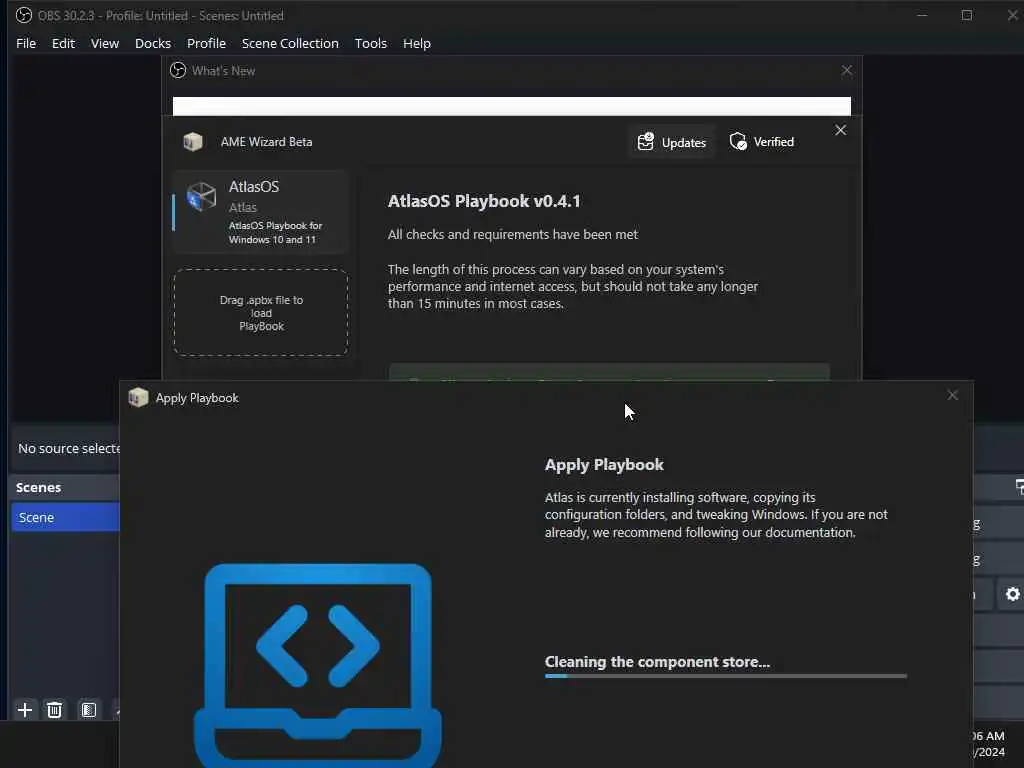Click the OBS icon in What's New titlebar
The height and width of the screenshot is (768, 1024).
coord(178,71)
